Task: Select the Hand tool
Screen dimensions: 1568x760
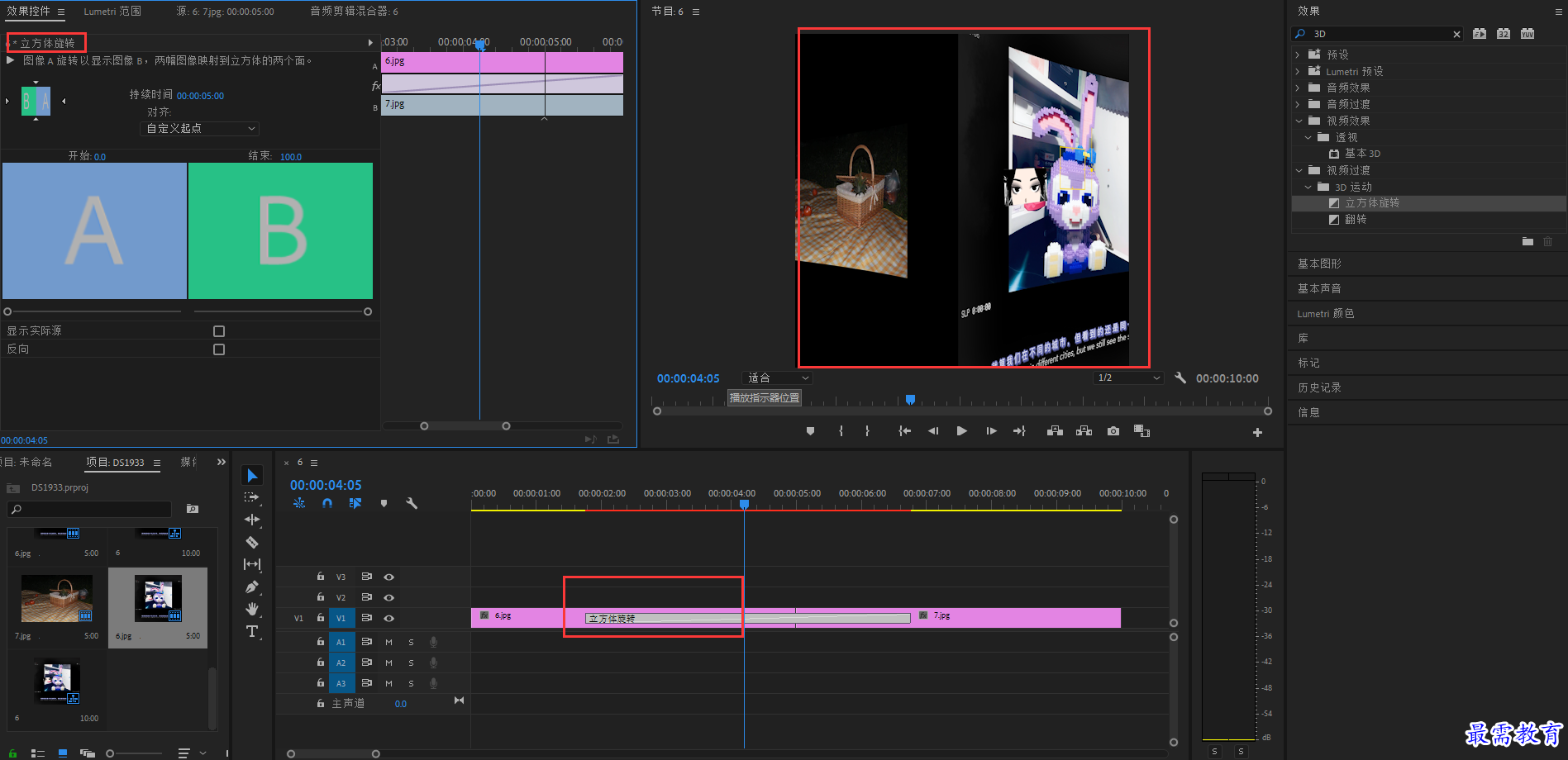Action: tap(252, 609)
